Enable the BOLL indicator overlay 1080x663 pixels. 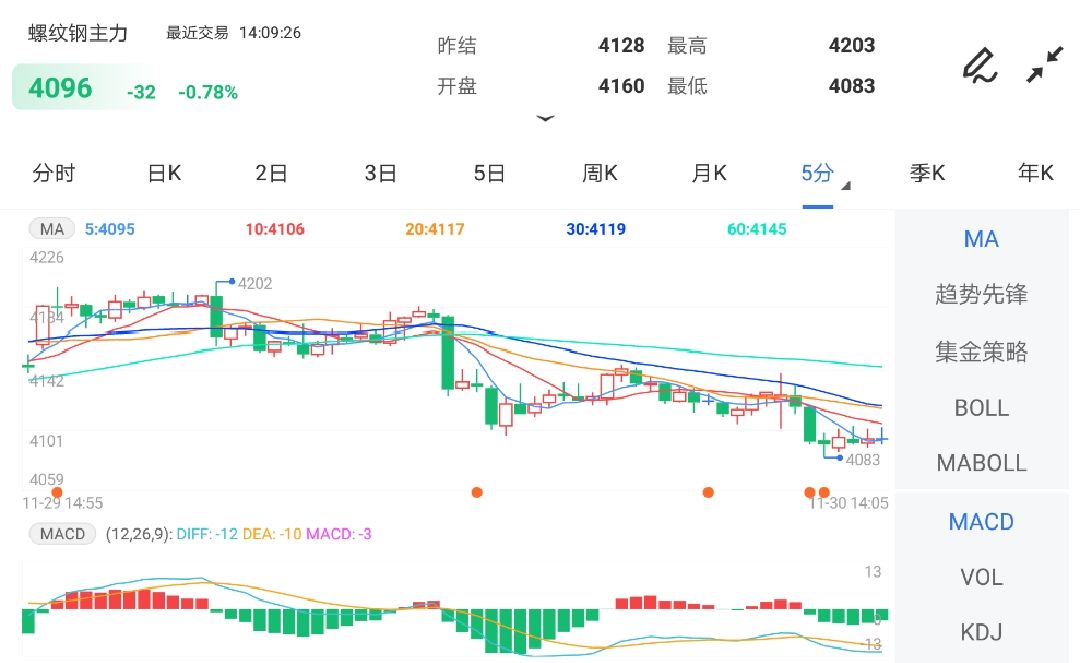(x=981, y=407)
